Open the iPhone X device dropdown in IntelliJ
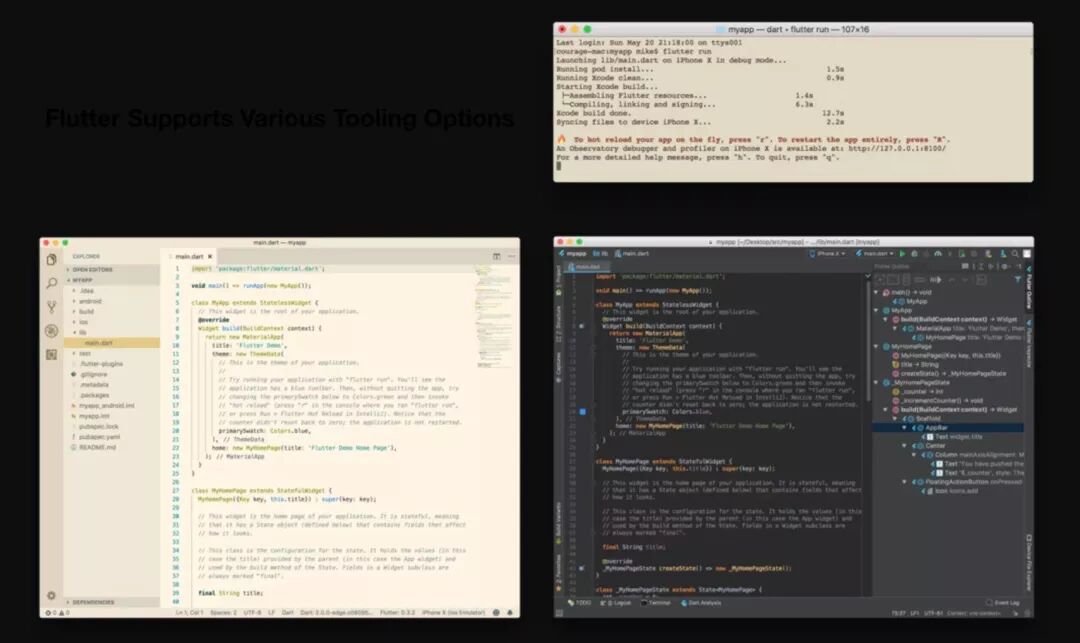The width and height of the screenshot is (1080, 643). coord(827,253)
